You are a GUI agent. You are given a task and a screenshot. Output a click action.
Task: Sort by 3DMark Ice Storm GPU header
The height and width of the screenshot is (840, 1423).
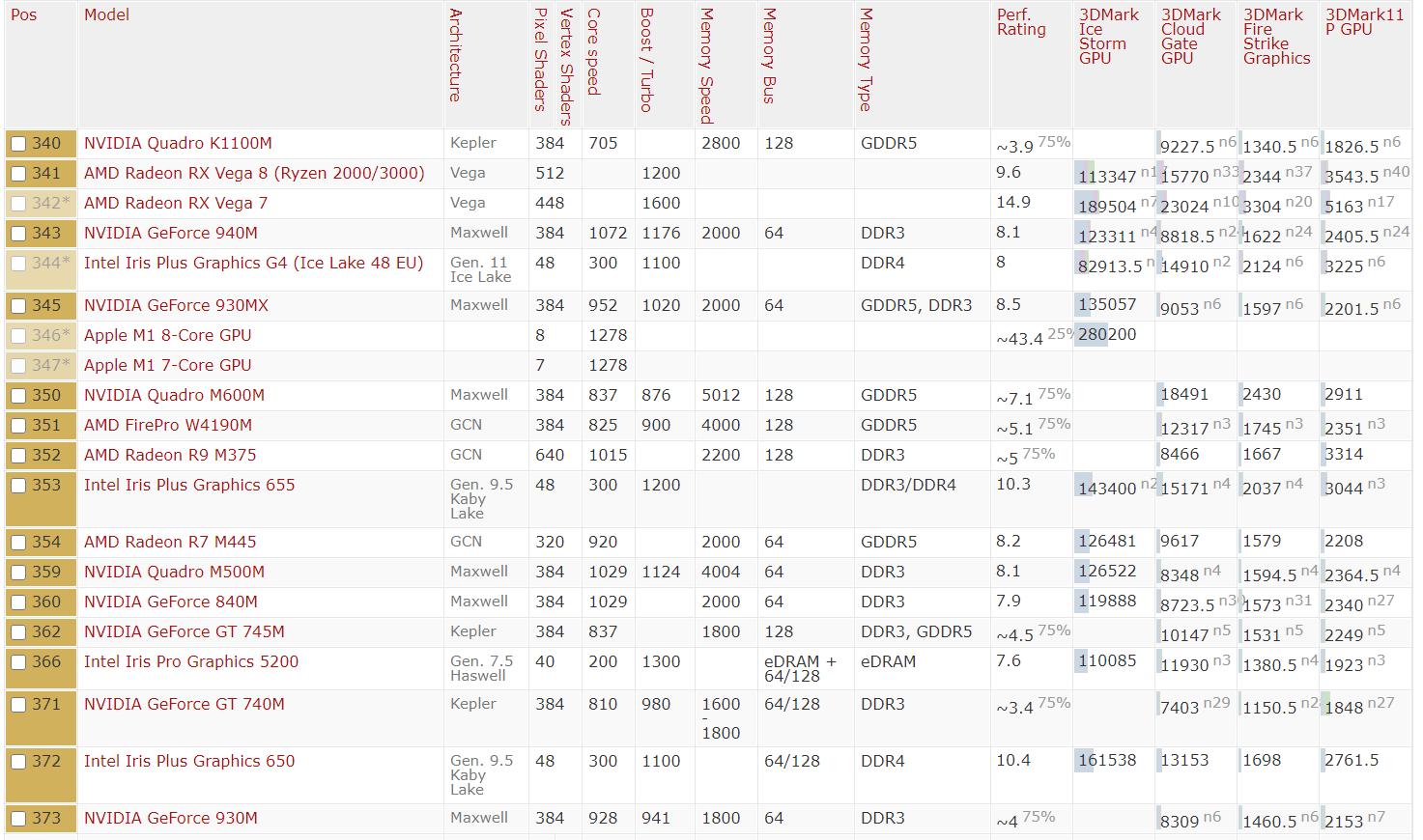1109,37
